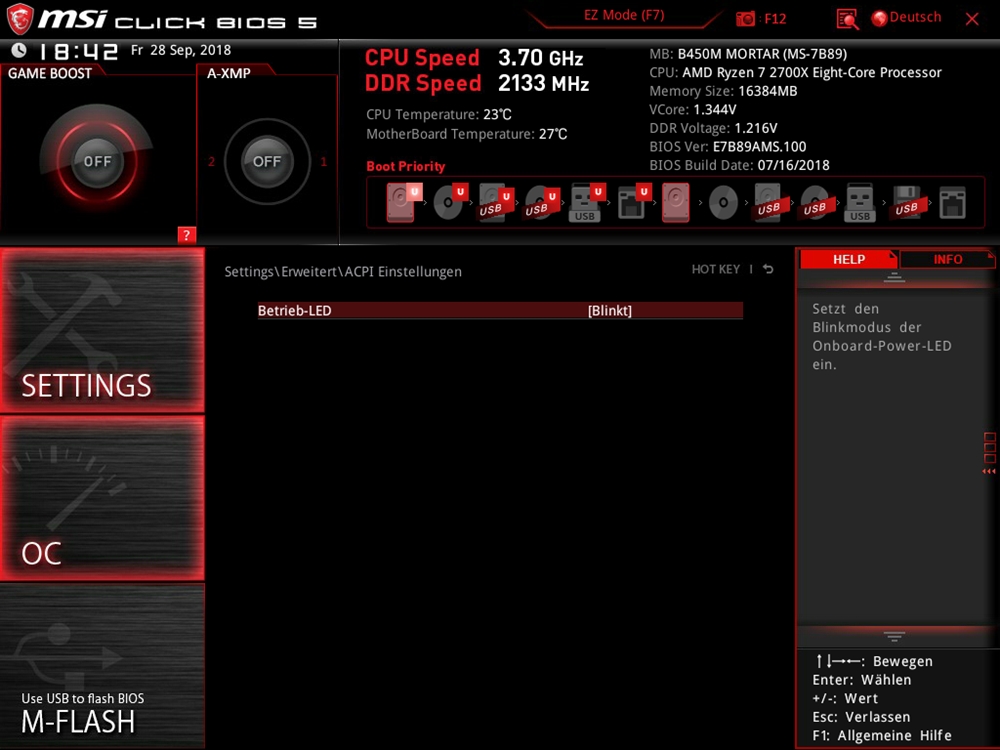Image resolution: width=1000 pixels, height=750 pixels.
Task: Click the Esc: Verlassen hint
Action: [x=862, y=717]
